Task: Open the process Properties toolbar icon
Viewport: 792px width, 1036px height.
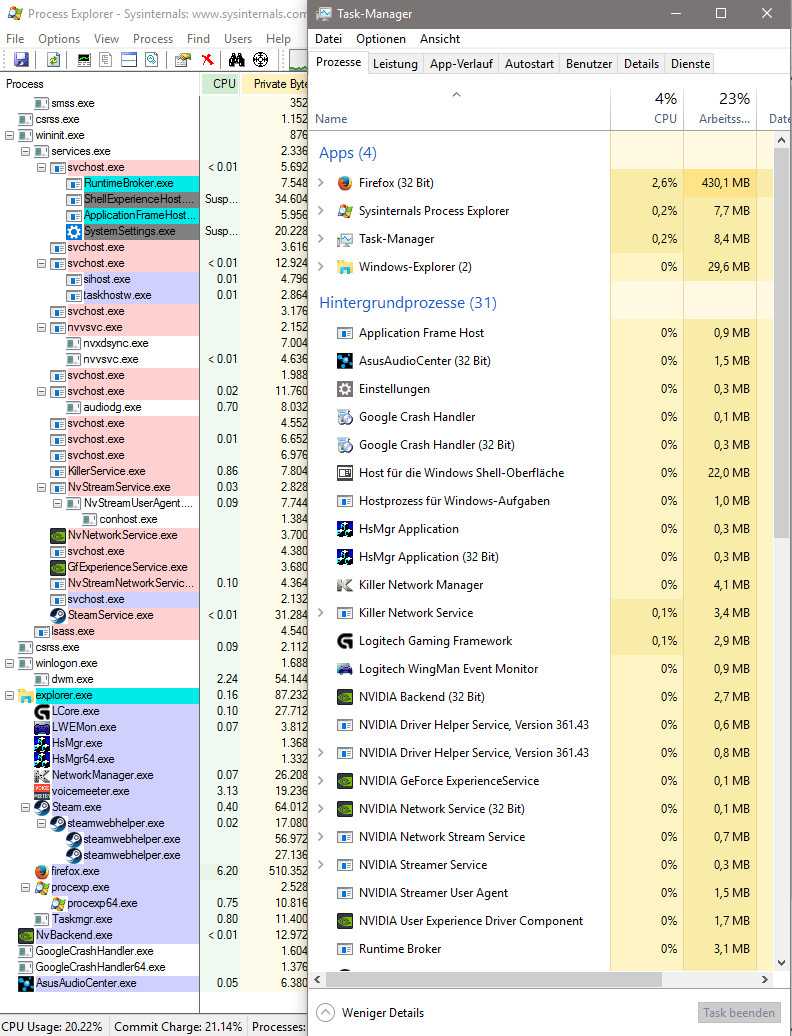Action: tap(183, 60)
